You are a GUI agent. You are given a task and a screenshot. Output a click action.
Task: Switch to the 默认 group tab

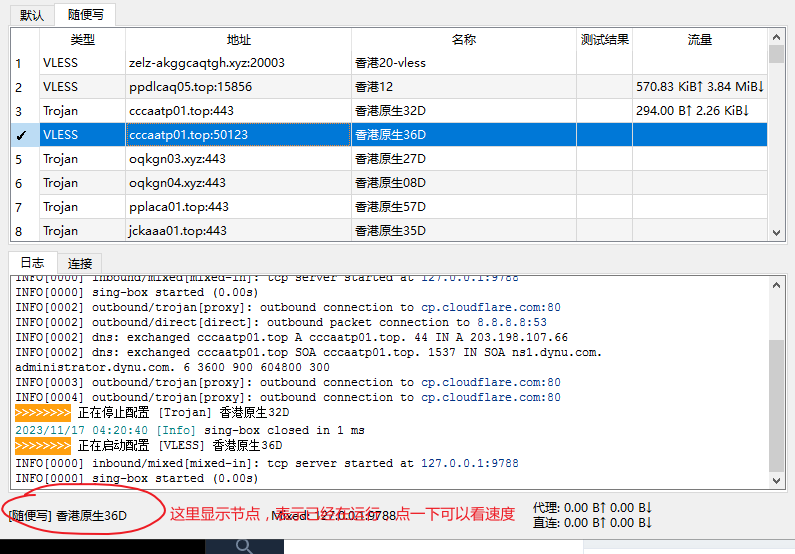(x=32, y=15)
